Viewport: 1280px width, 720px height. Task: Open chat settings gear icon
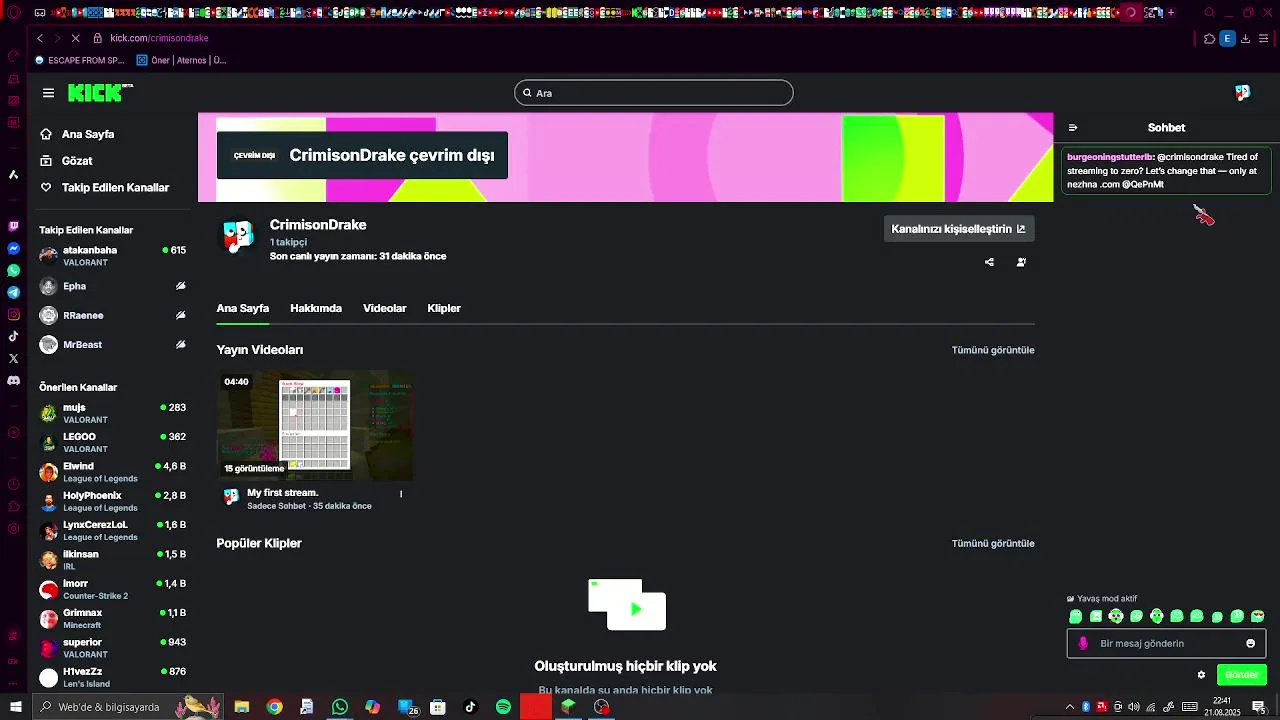tap(1201, 675)
